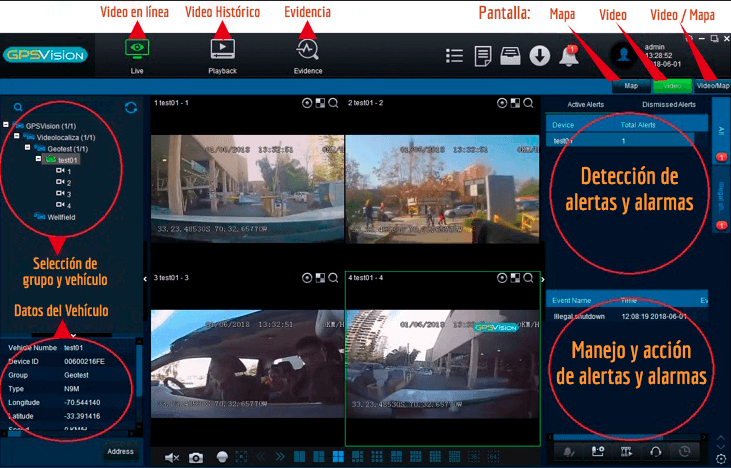Switch screen to Video/Map mode
Viewport: 731px width, 468px height.
[712, 86]
